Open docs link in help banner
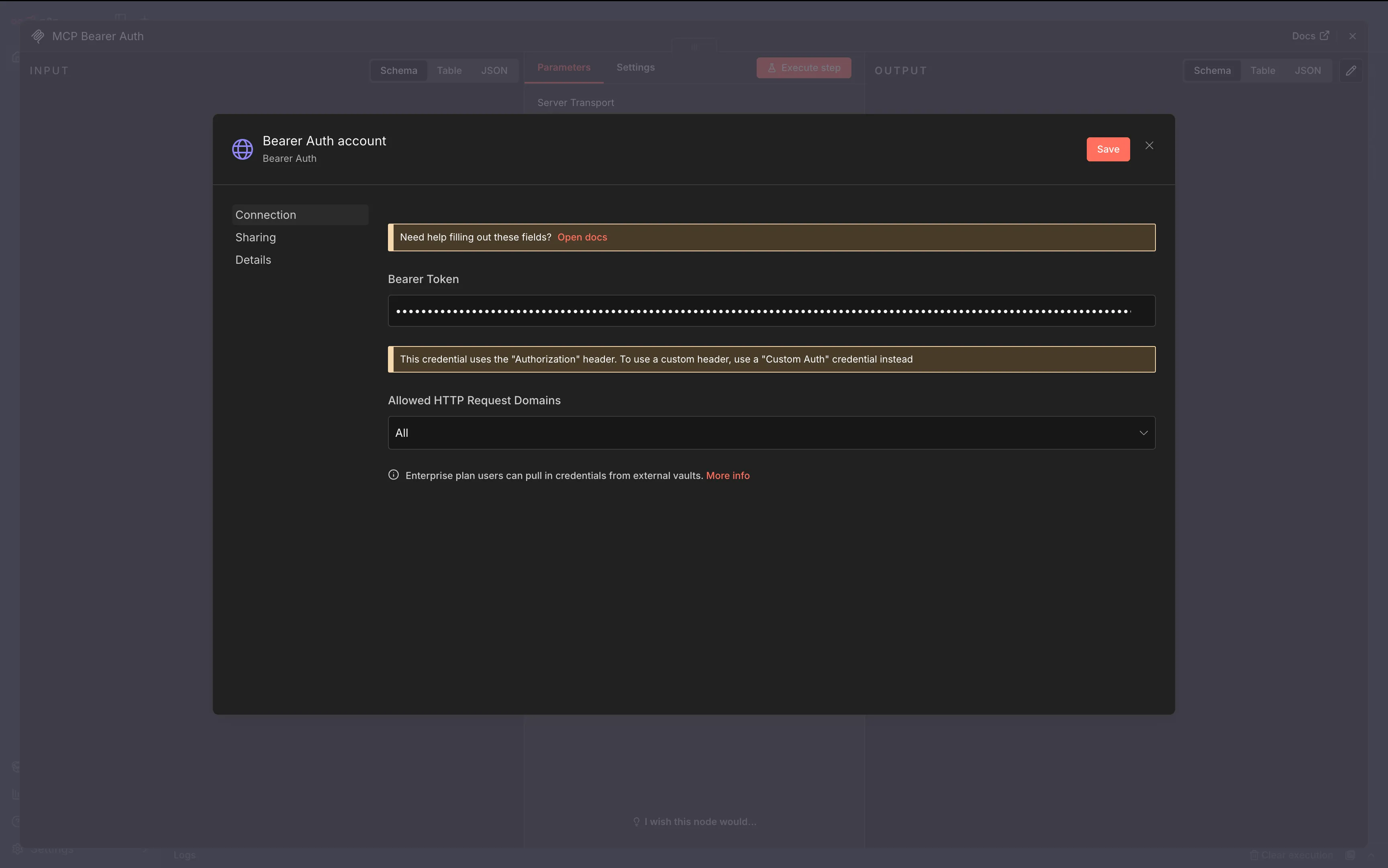1388x868 pixels. [582, 237]
